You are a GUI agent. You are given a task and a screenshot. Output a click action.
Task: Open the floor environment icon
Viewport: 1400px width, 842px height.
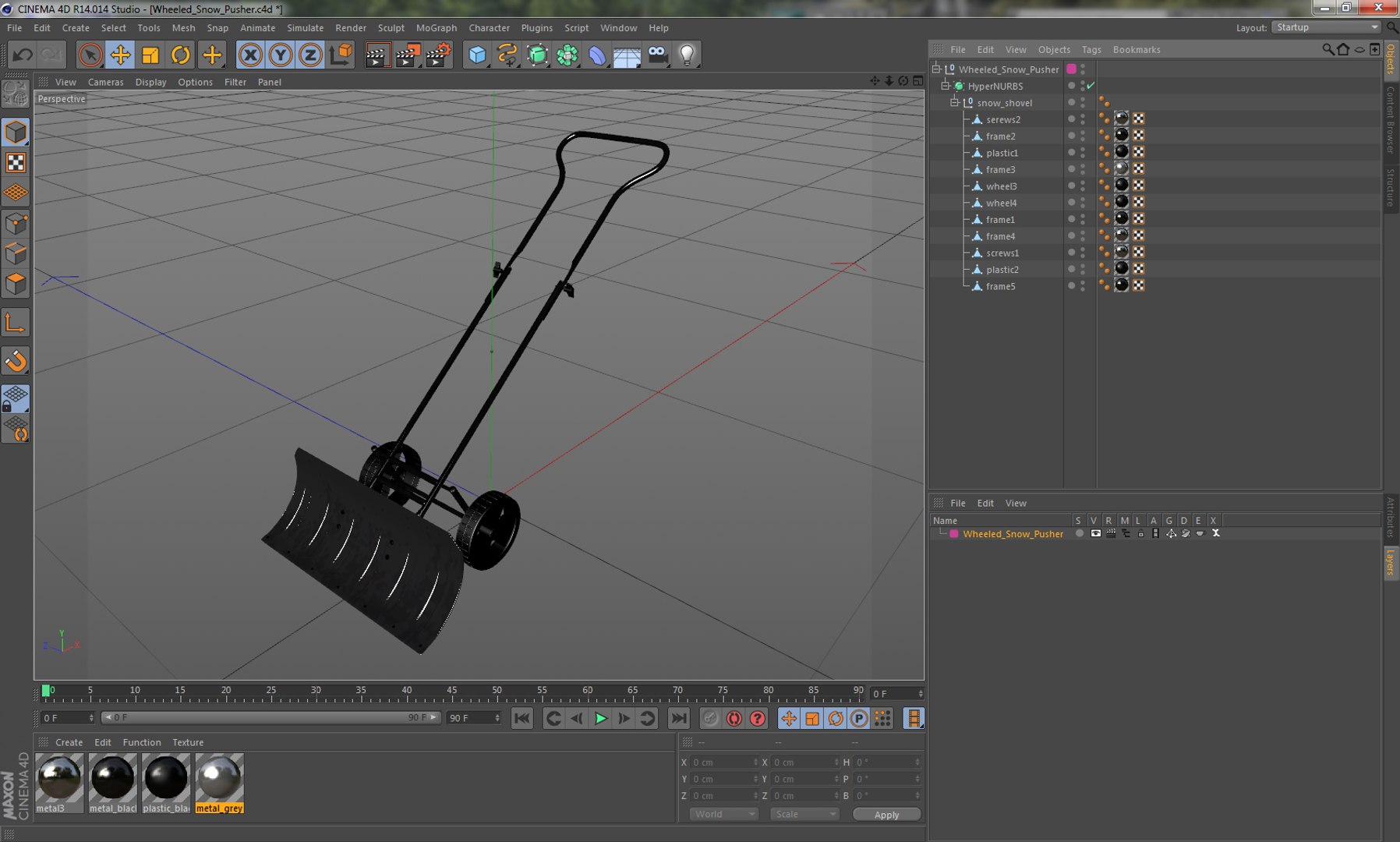(x=627, y=55)
